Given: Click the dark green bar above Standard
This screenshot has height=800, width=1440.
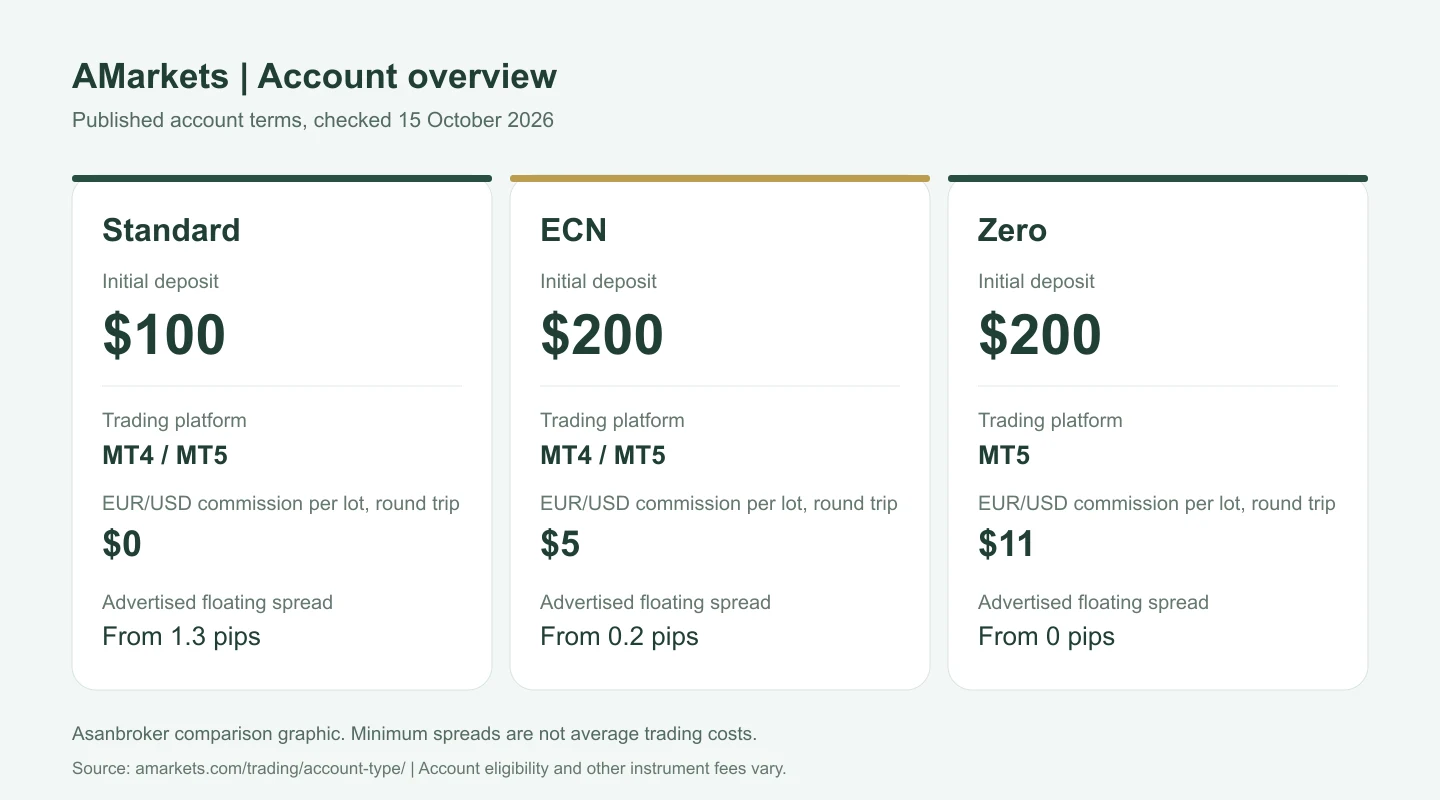Looking at the screenshot, I should 282,179.
